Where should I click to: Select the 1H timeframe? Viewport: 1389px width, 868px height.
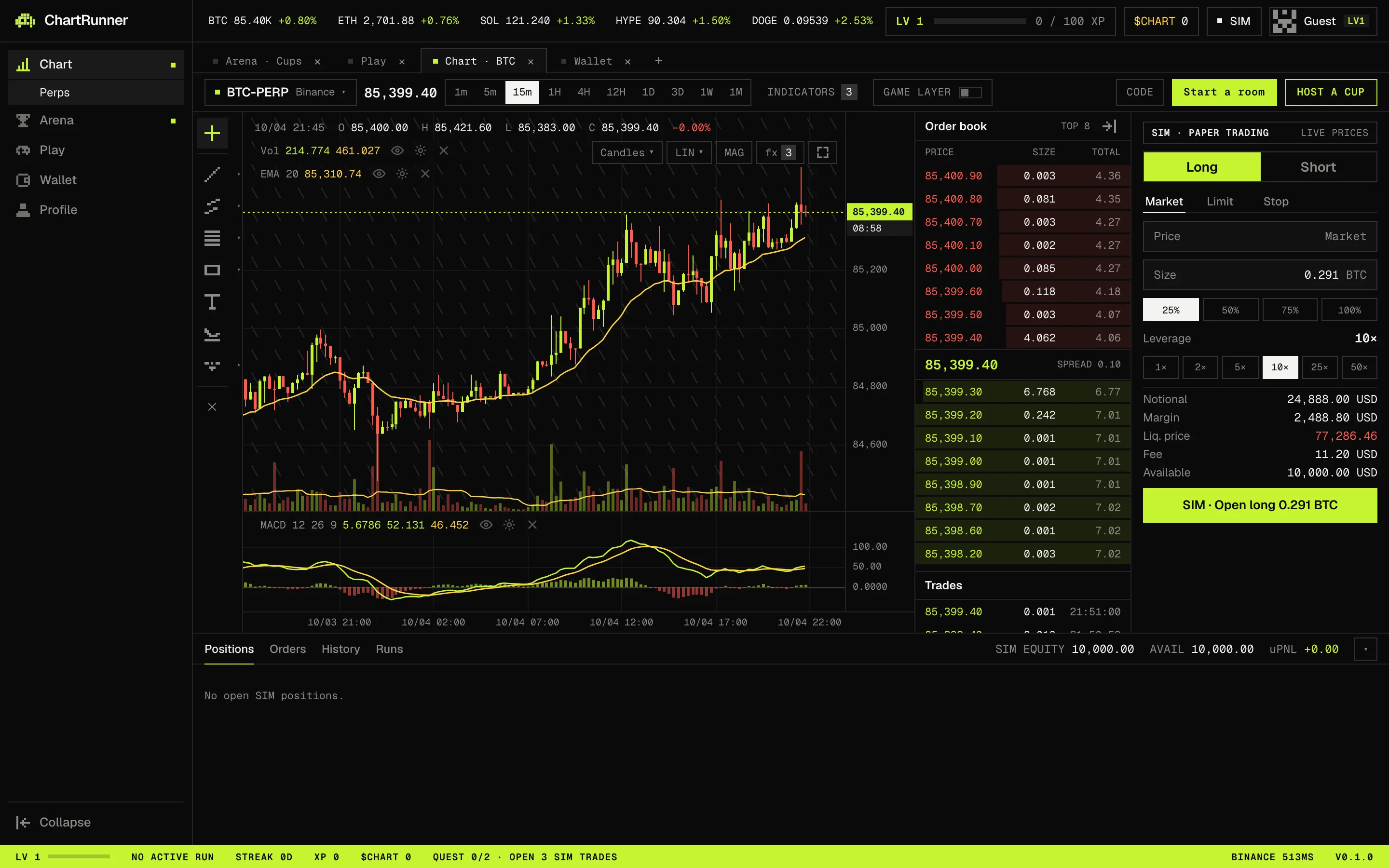coord(554,93)
